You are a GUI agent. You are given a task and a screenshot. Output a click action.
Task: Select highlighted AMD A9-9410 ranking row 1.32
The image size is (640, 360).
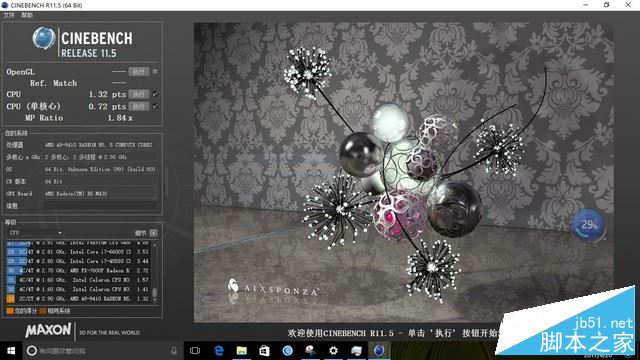point(78,299)
